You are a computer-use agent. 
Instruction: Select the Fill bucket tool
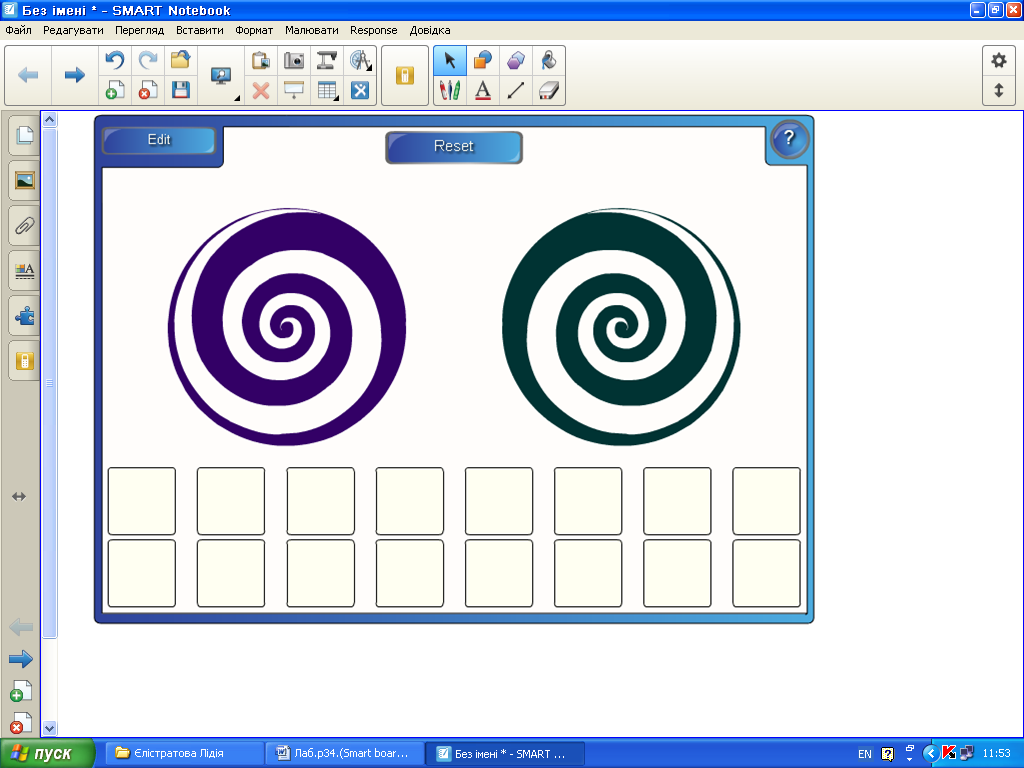(x=549, y=60)
